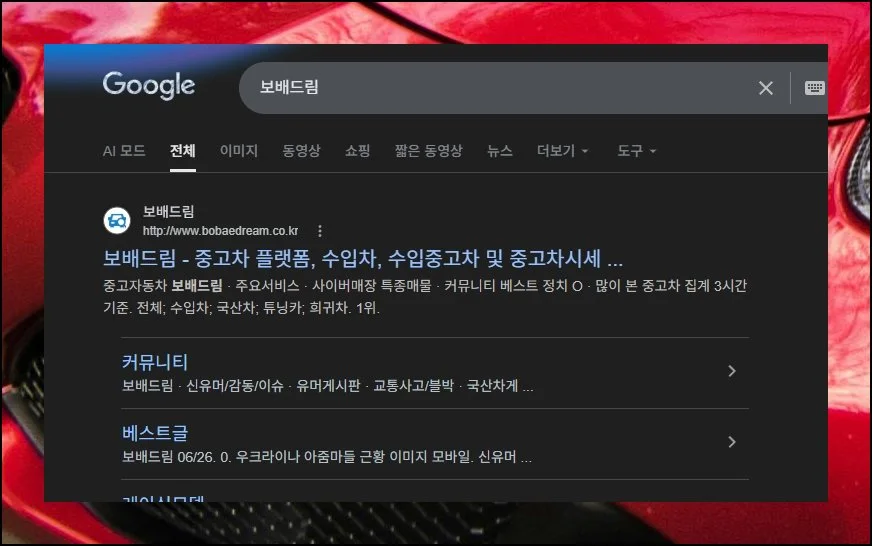Expand the 더보기 dropdown

tap(562, 151)
